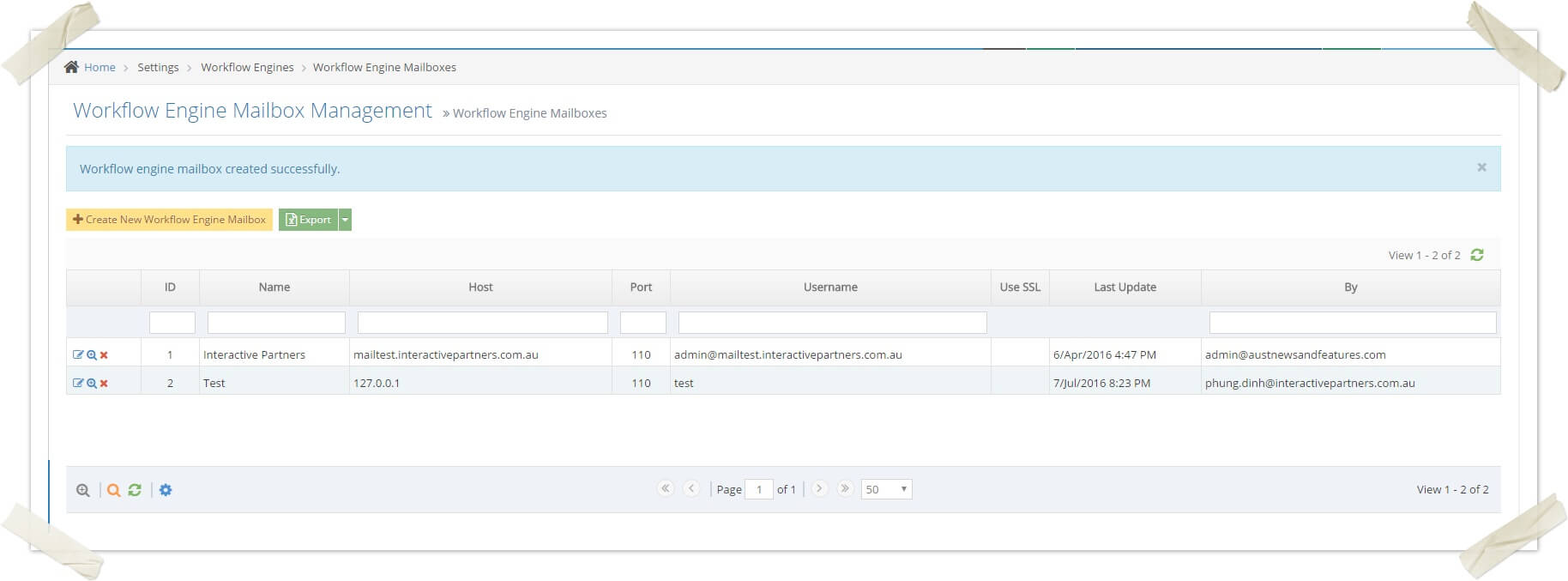
Task: Refresh grid using top green reload icon
Action: pyautogui.click(x=1477, y=255)
